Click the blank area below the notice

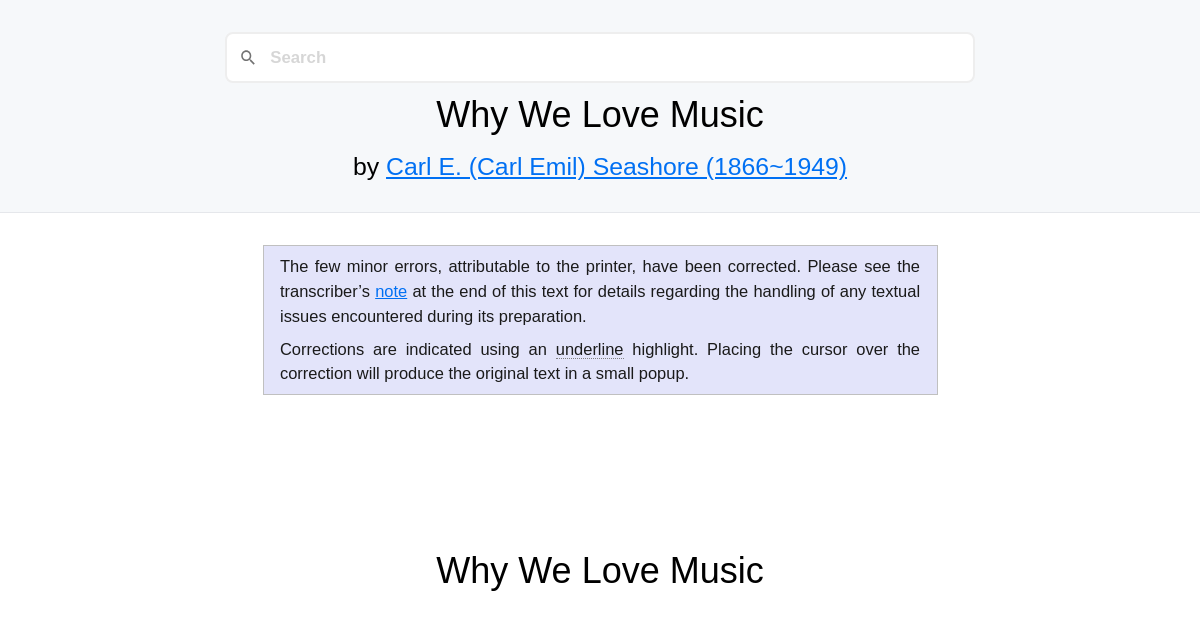click(600, 470)
